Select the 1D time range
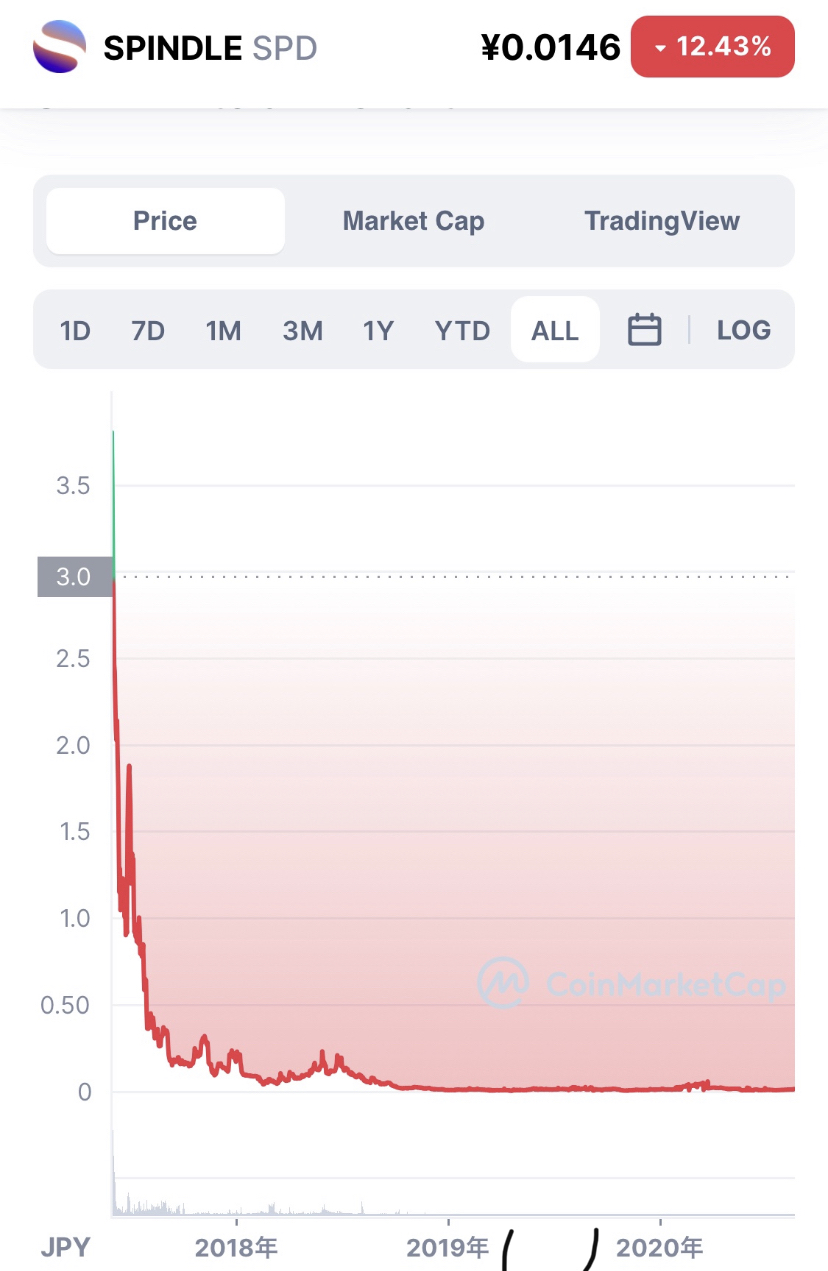828x1271 pixels. pyautogui.click(x=76, y=330)
